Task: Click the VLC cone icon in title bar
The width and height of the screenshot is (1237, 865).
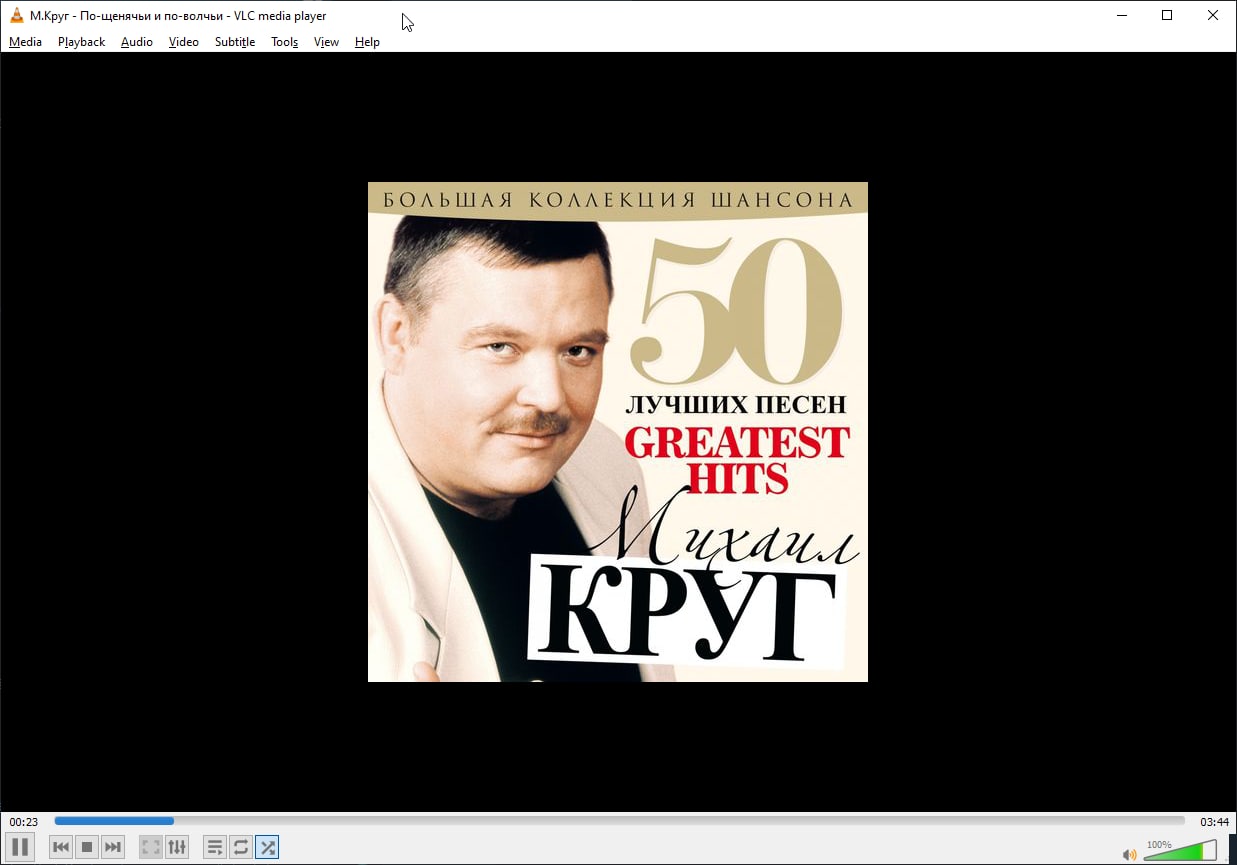Action: (17, 15)
